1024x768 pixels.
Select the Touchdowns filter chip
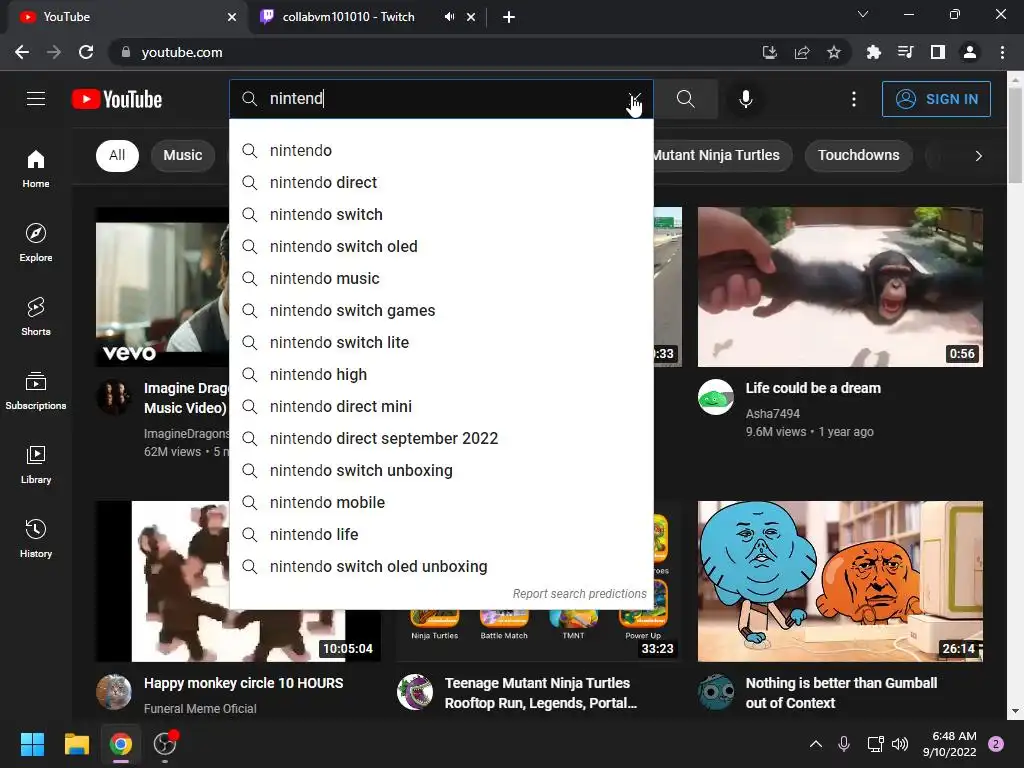[x=858, y=155]
